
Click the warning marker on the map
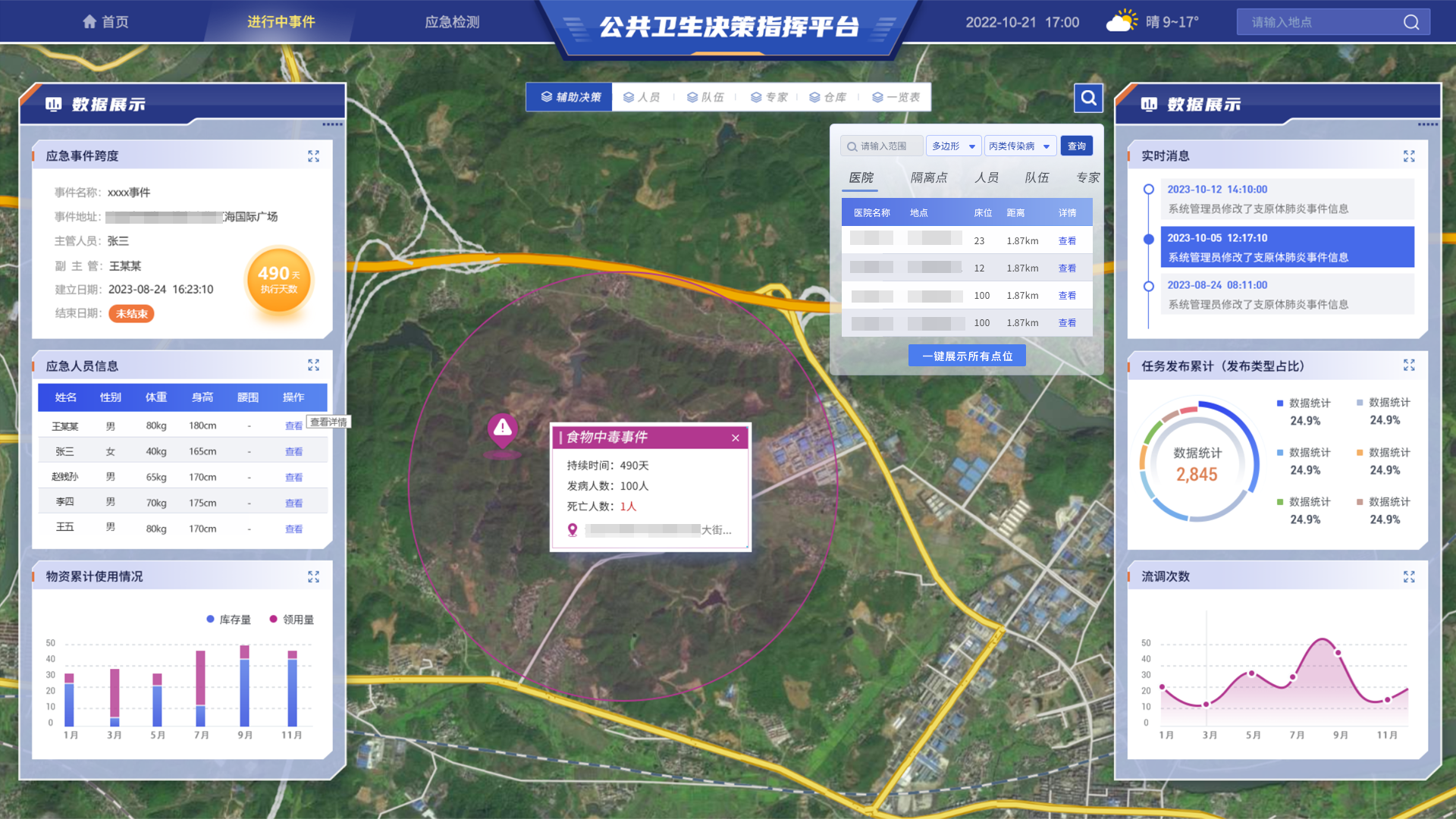[x=502, y=430]
